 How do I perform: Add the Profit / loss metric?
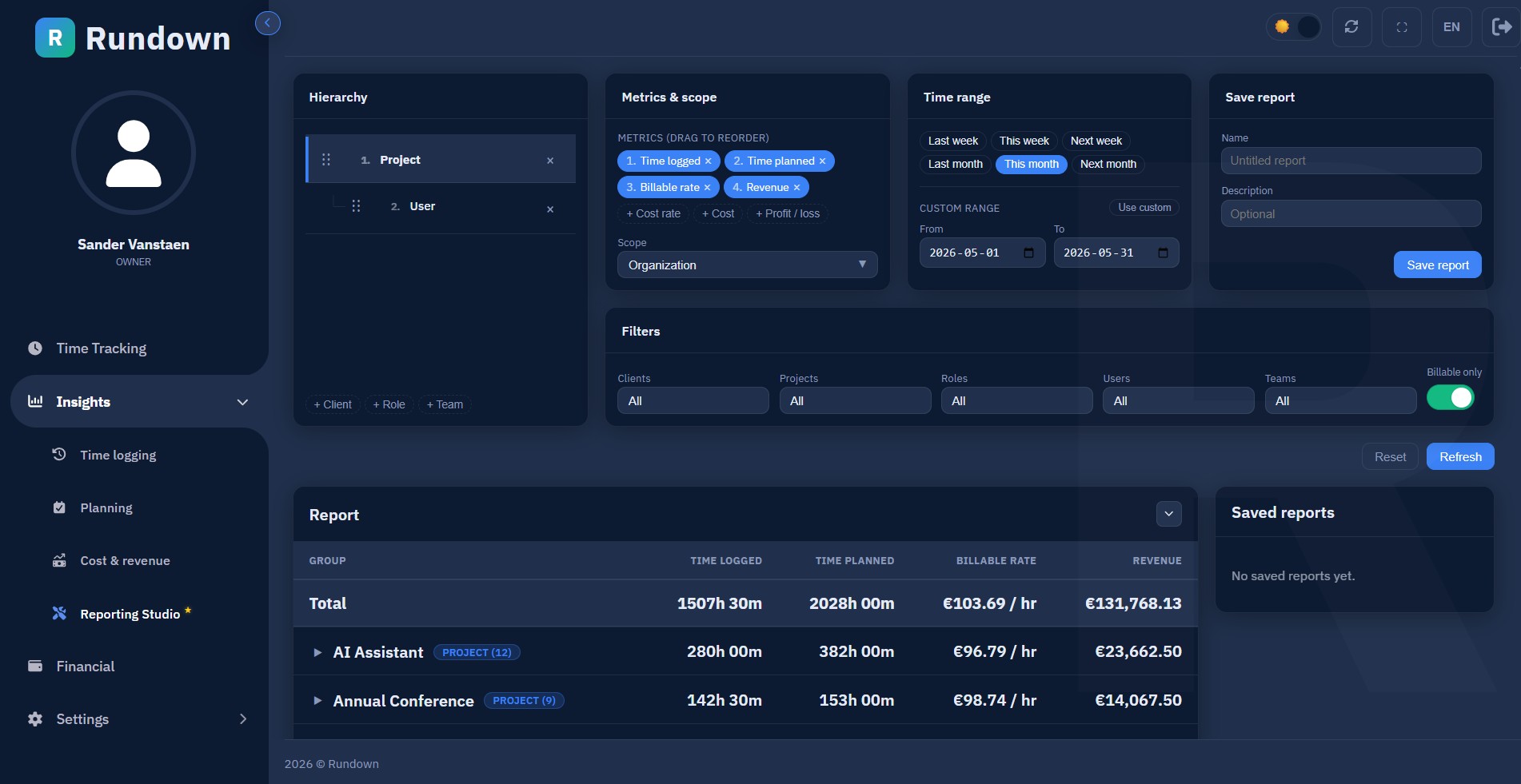pos(788,213)
